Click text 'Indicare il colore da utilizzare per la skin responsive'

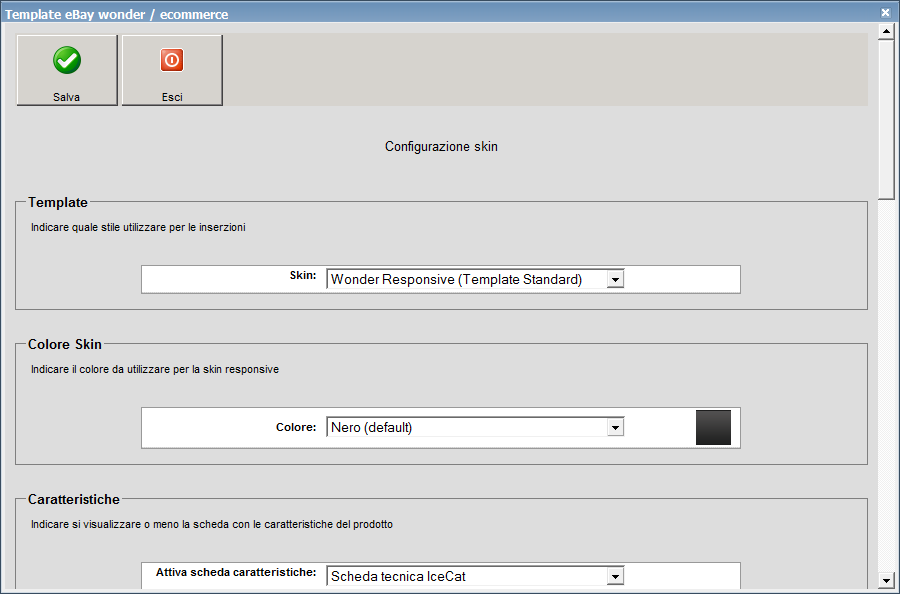point(155,369)
